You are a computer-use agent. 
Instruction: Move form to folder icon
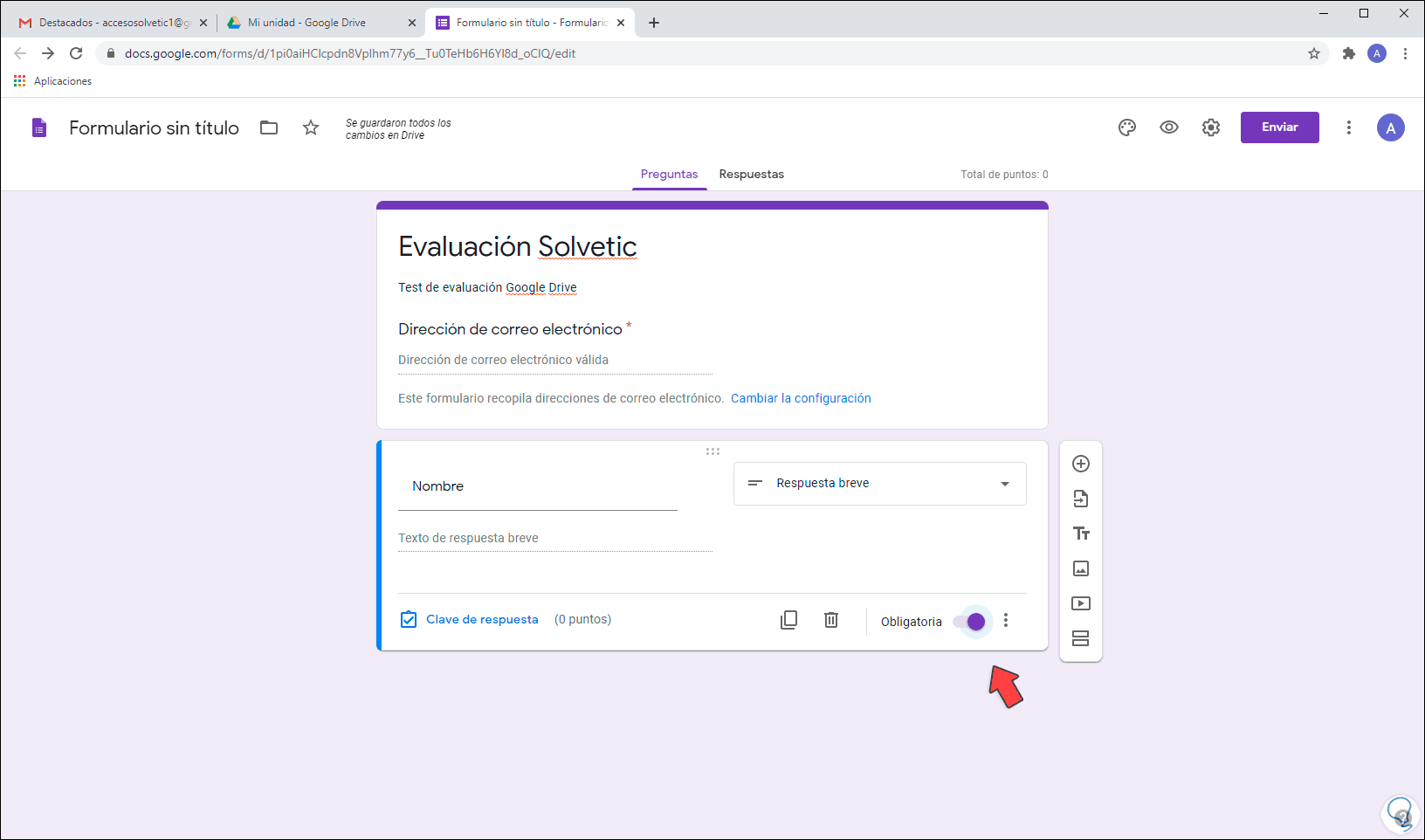coord(269,127)
